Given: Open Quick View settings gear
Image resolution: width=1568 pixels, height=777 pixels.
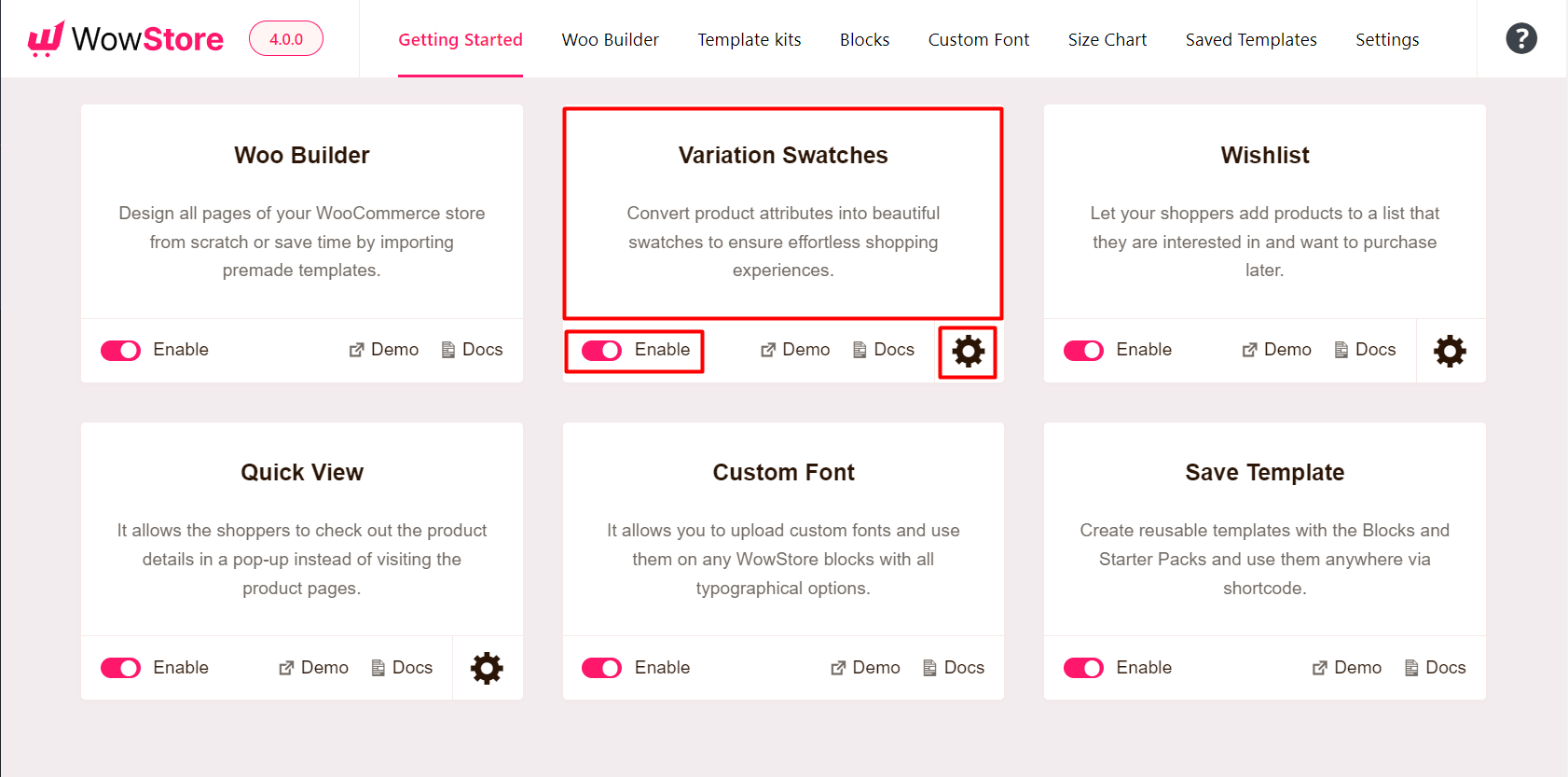Looking at the screenshot, I should point(486,668).
